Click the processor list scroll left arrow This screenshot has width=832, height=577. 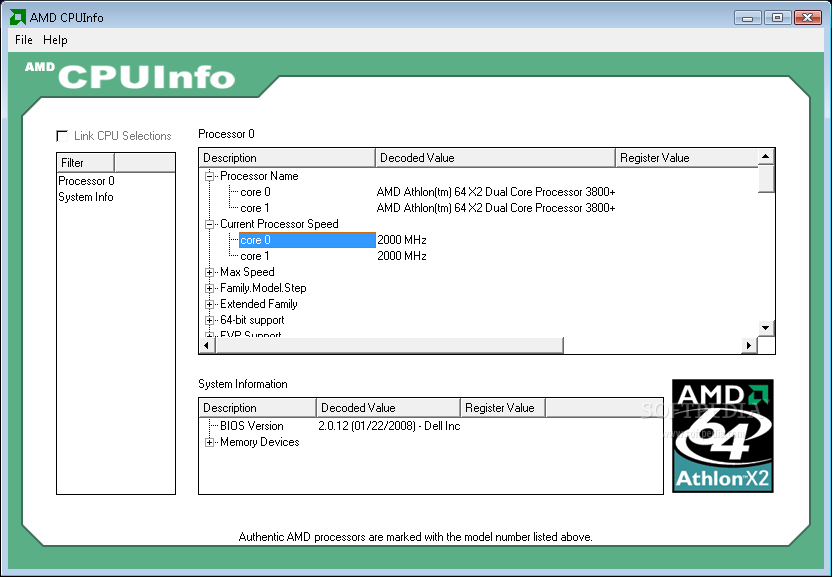[207, 345]
